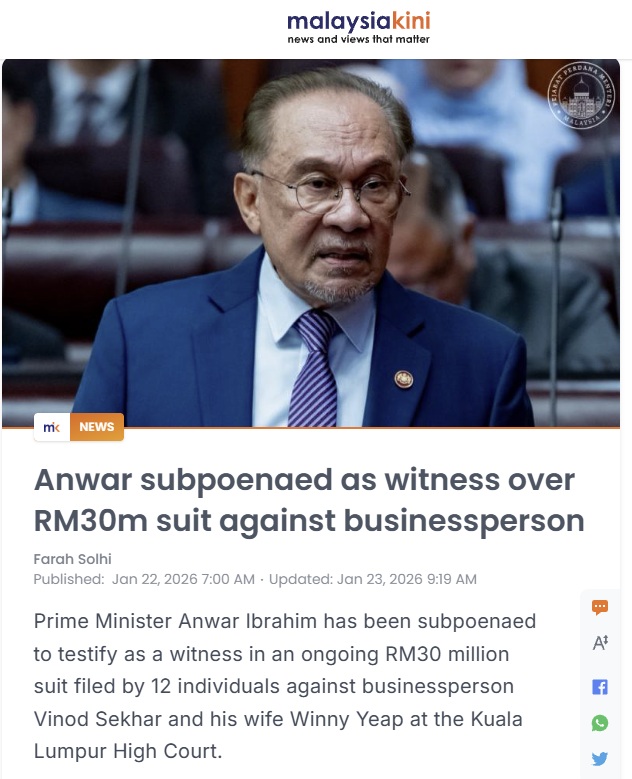This screenshot has height=779, width=632.
Task: Click the word 'Published:' label
Action: pyautogui.click(x=69, y=579)
